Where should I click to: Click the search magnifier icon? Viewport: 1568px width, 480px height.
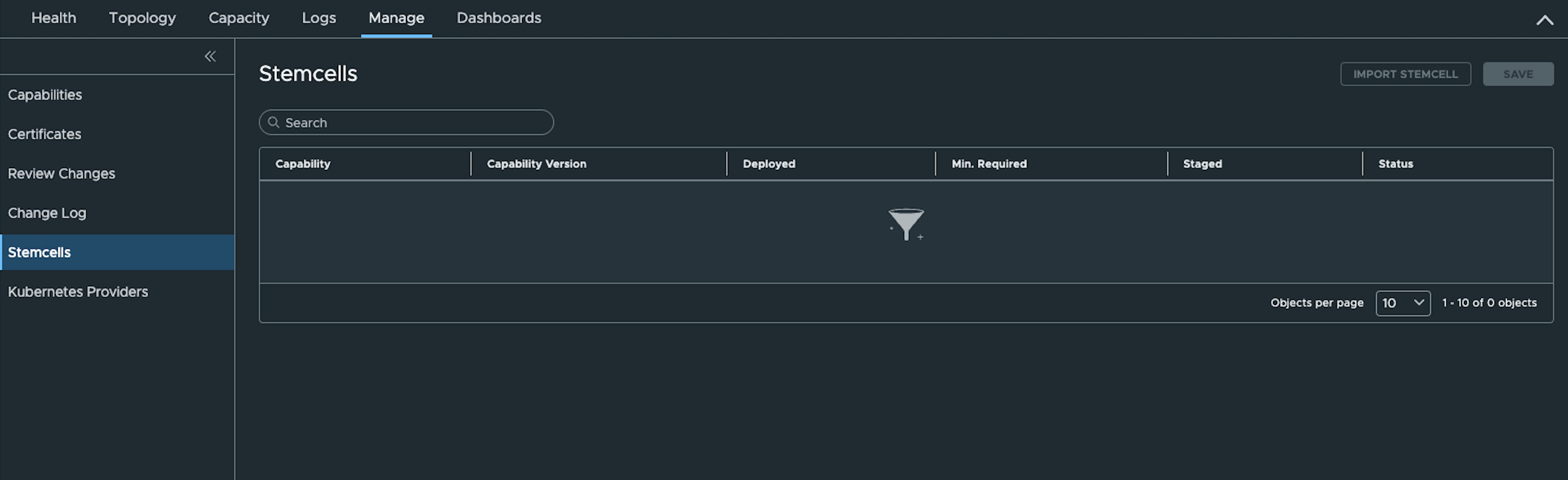click(274, 122)
